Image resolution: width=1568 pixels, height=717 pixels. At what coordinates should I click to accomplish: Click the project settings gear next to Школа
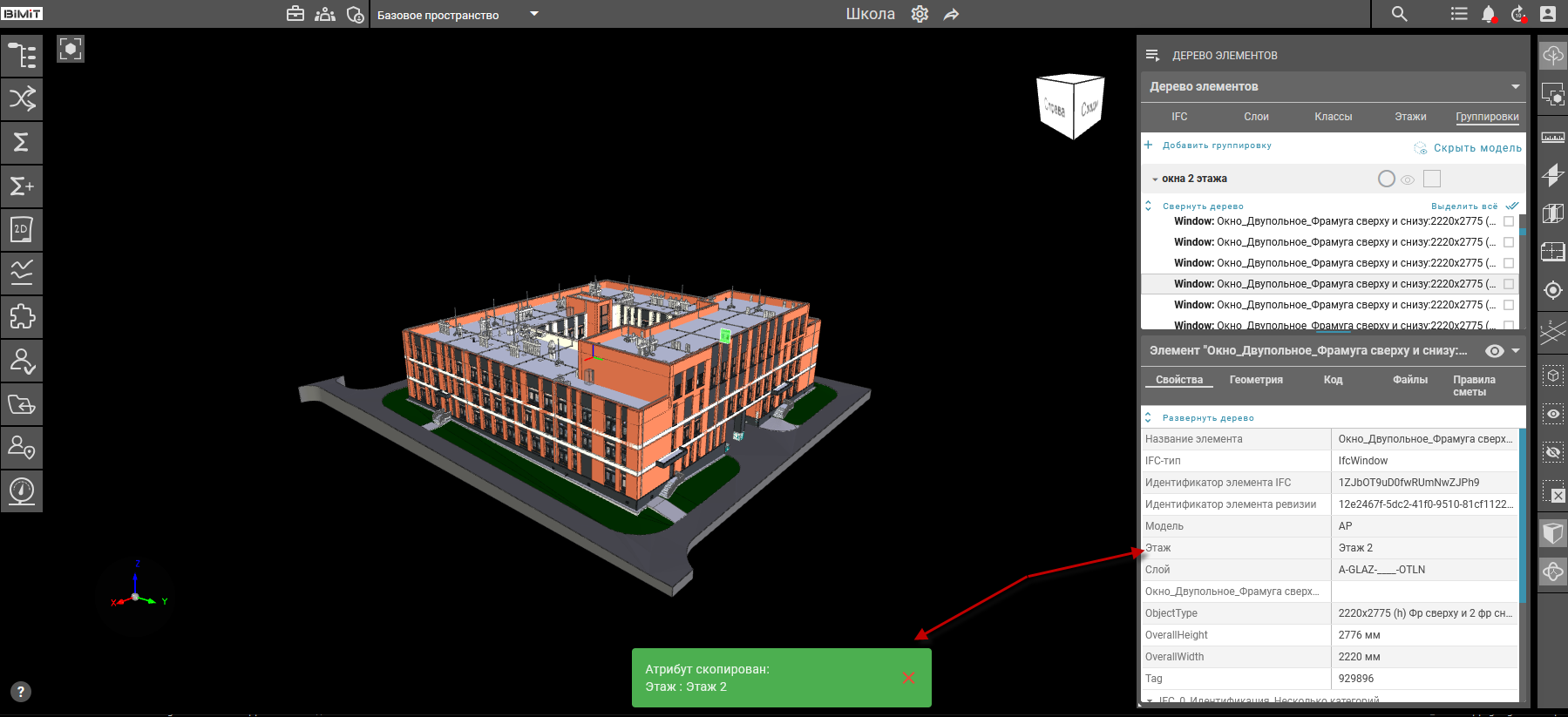920,14
